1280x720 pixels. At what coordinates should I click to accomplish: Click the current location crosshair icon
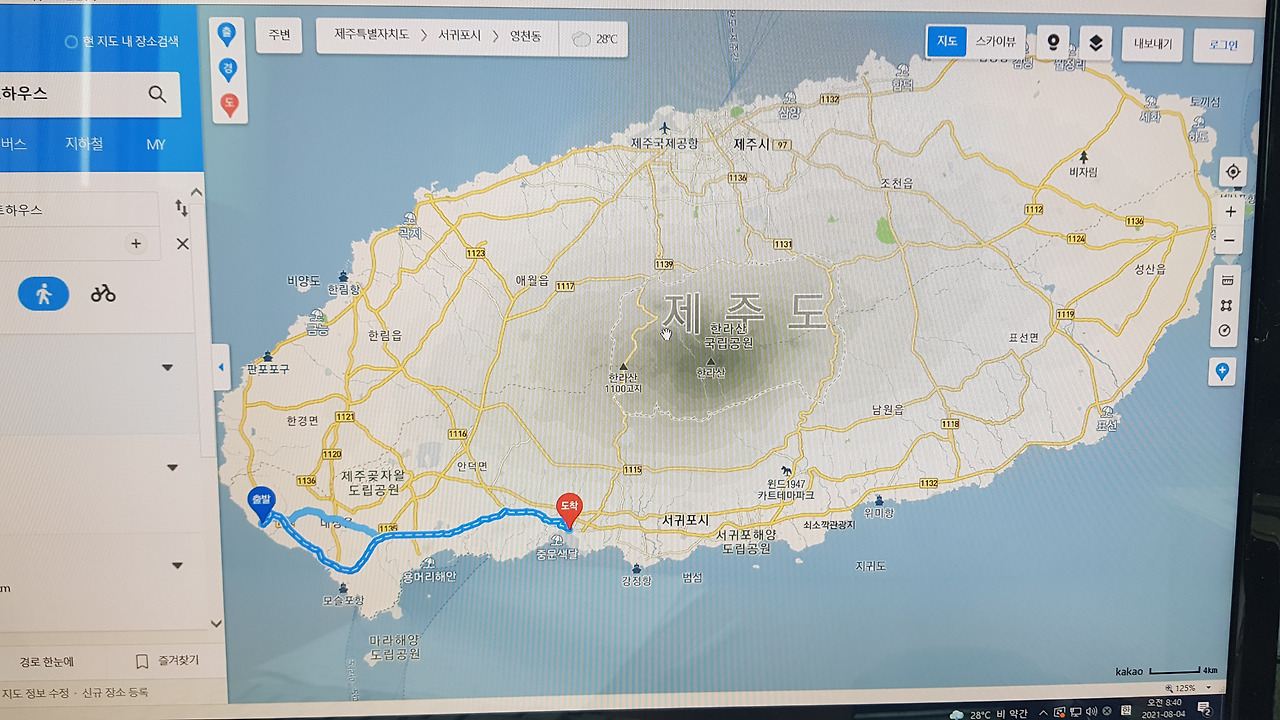tap(1232, 171)
